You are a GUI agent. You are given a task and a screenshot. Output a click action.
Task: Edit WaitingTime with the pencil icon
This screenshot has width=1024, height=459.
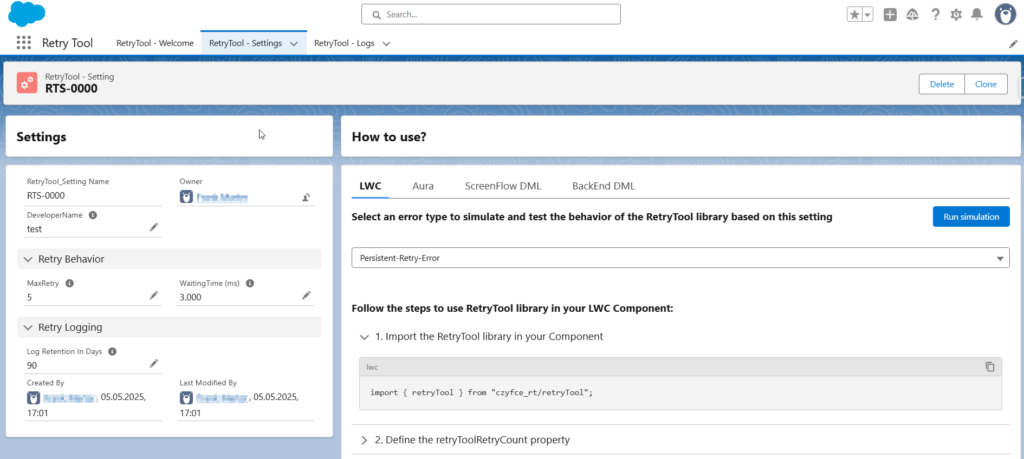306,295
